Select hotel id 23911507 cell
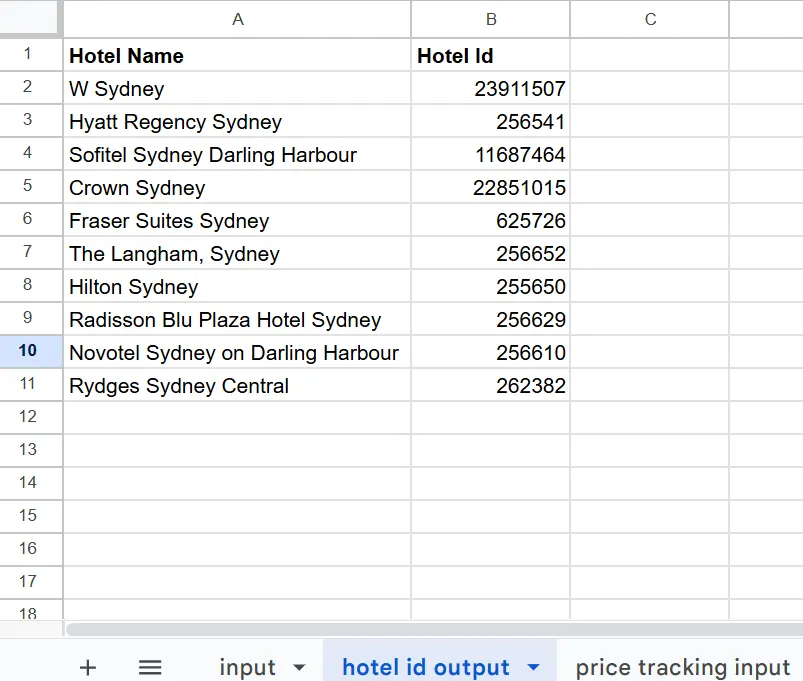 [491, 89]
